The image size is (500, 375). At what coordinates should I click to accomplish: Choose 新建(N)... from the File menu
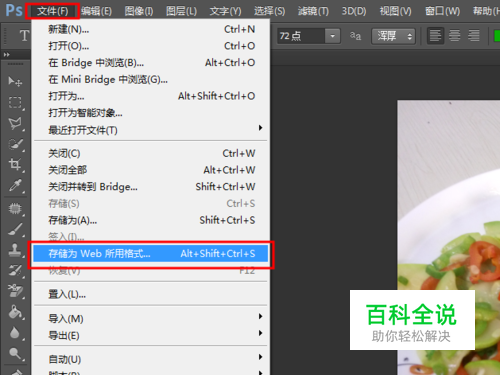pyautogui.click(x=151, y=29)
